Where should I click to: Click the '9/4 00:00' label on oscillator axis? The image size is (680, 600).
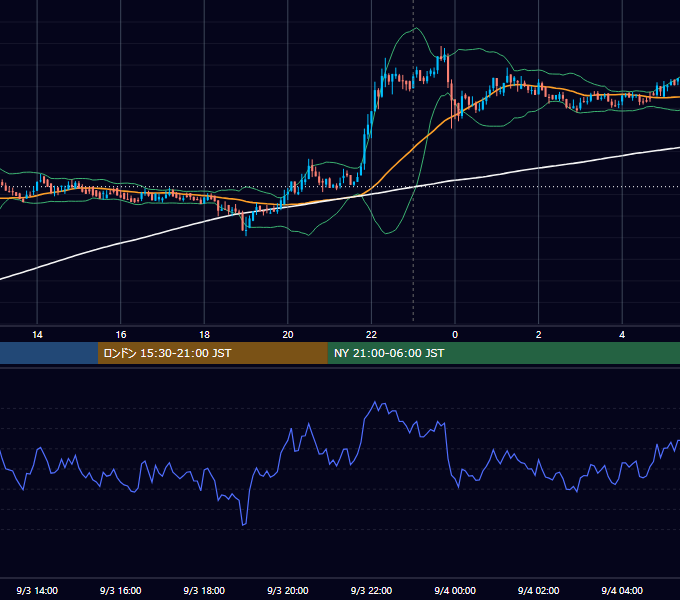455,590
